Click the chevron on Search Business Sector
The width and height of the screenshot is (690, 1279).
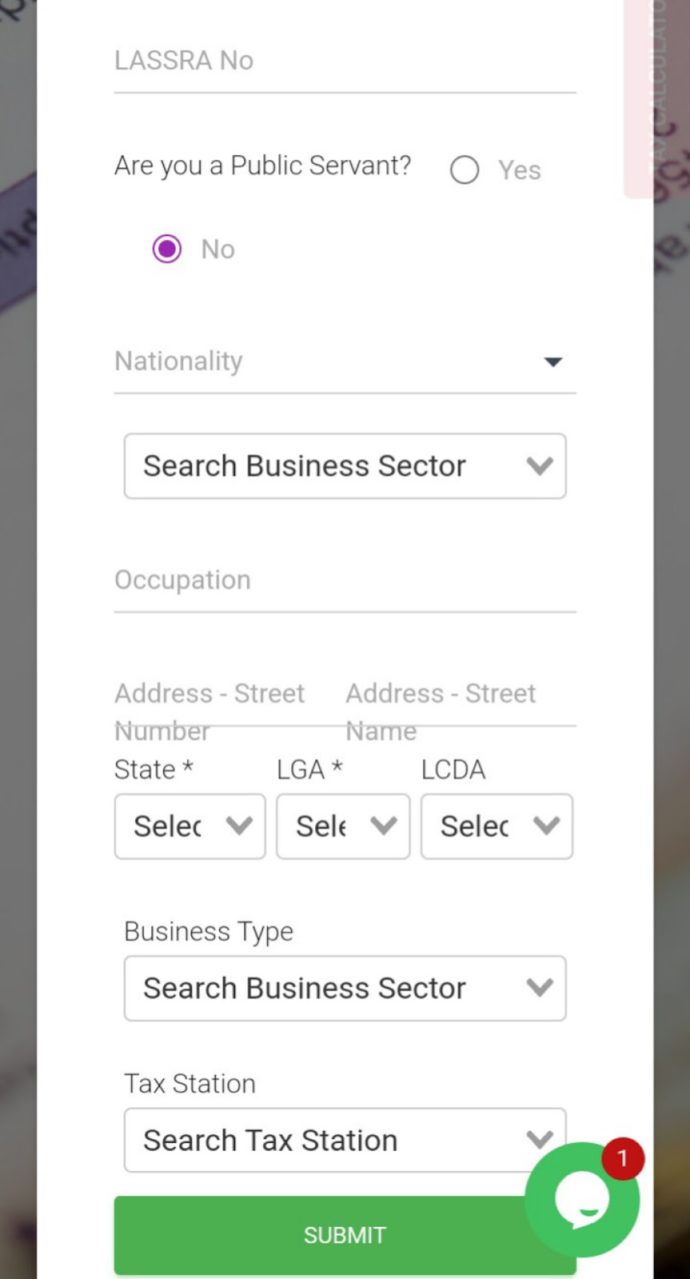(540, 466)
